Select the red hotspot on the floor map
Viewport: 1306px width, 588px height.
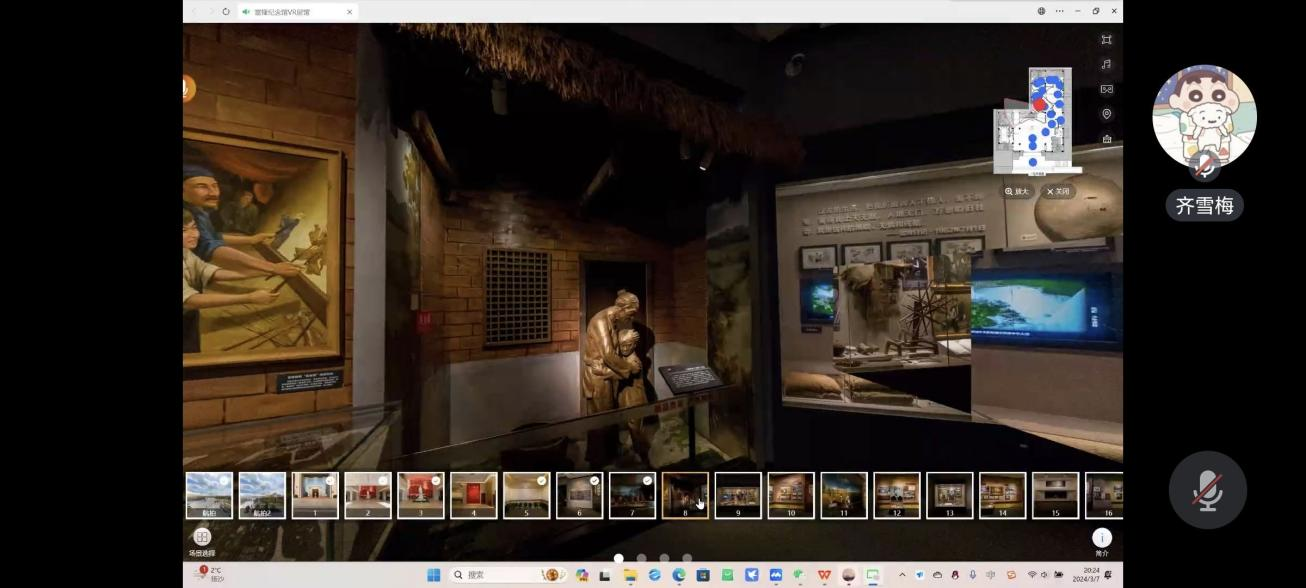tap(1039, 104)
